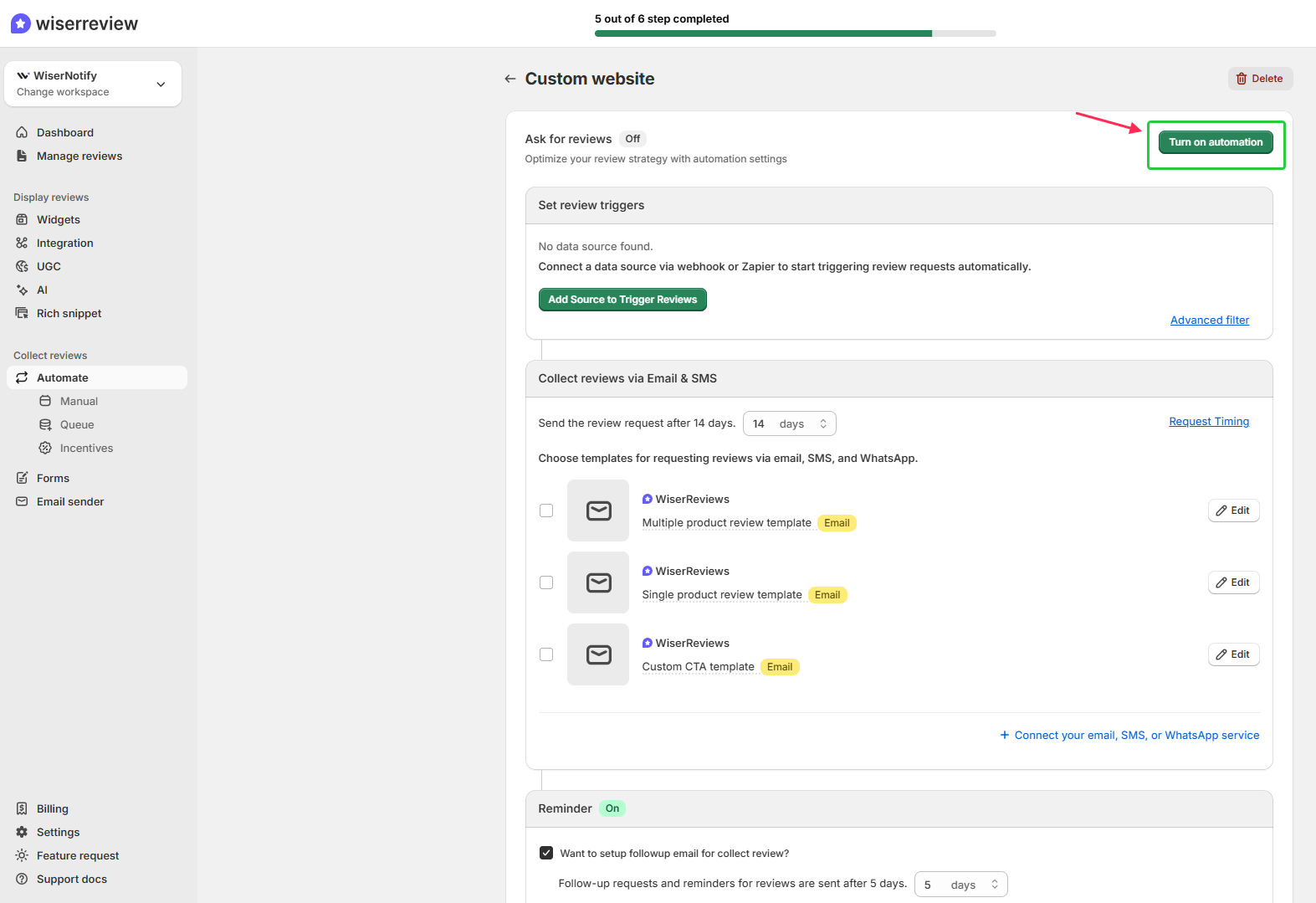
Task: Open the Advanced filter link
Action: [1209, 320]
